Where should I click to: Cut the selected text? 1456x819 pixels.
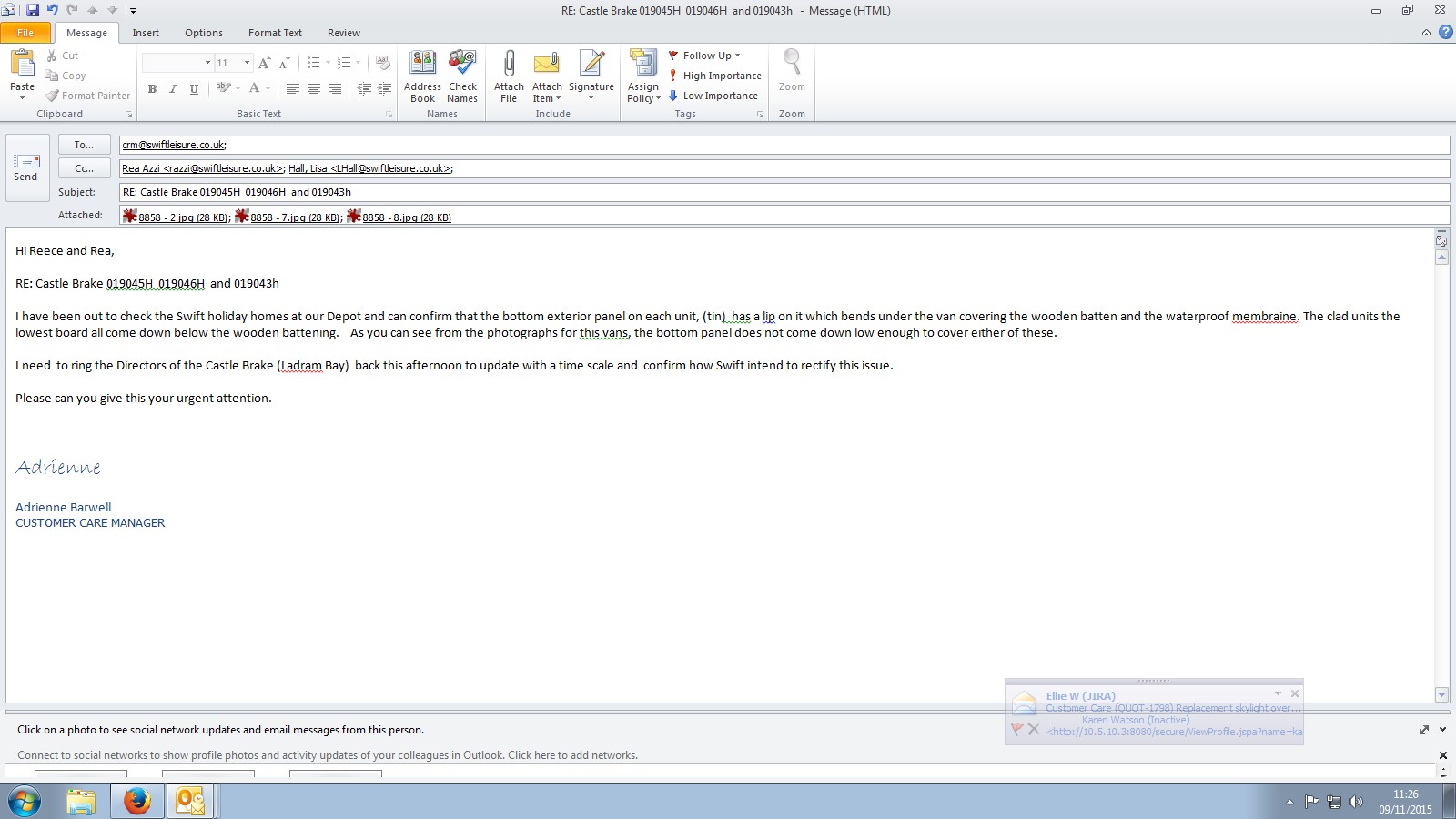tap(63, 56)
